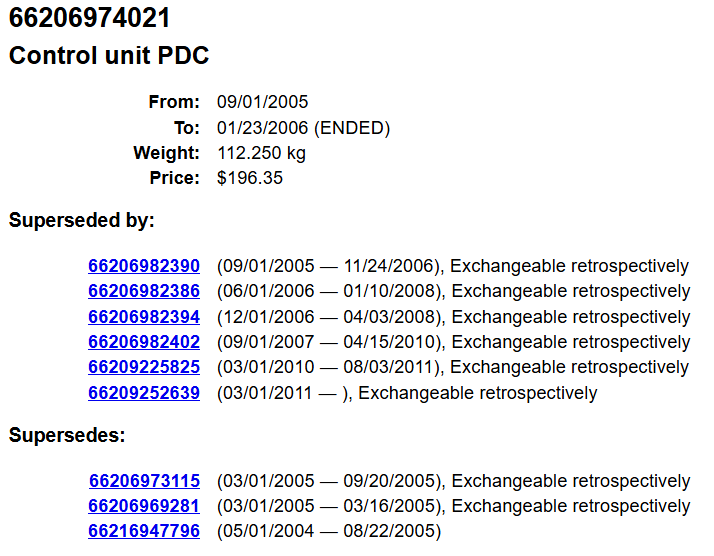
Task: Click the price value $196.35
Action: (250, 178)
